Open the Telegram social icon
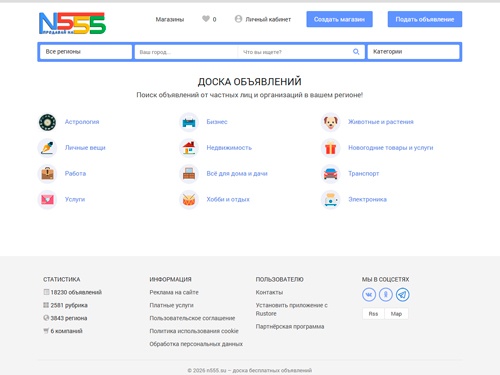Image resolution: width=500 pixels, height=375 pixels. pyautogui.click(x=403, y=295)
